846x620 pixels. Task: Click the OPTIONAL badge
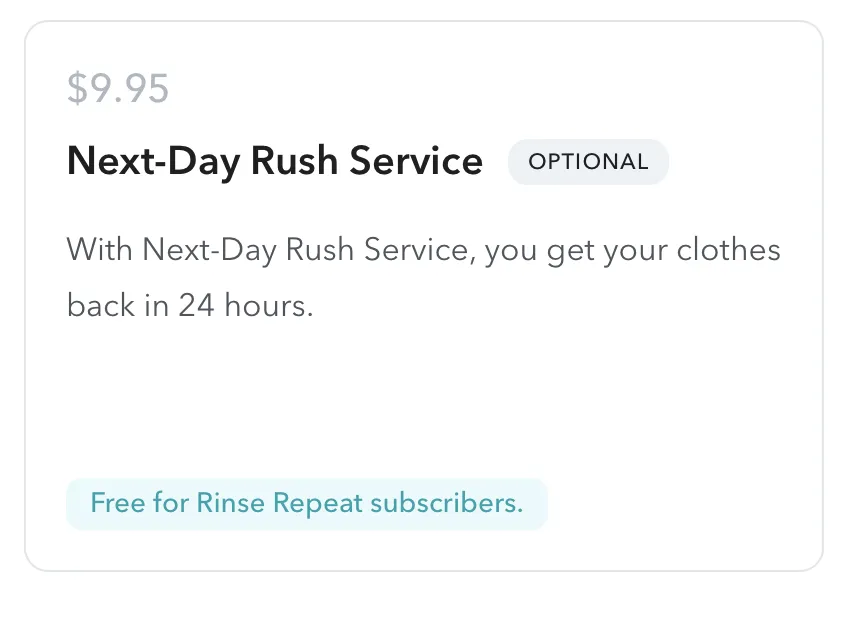pos(588,162)
